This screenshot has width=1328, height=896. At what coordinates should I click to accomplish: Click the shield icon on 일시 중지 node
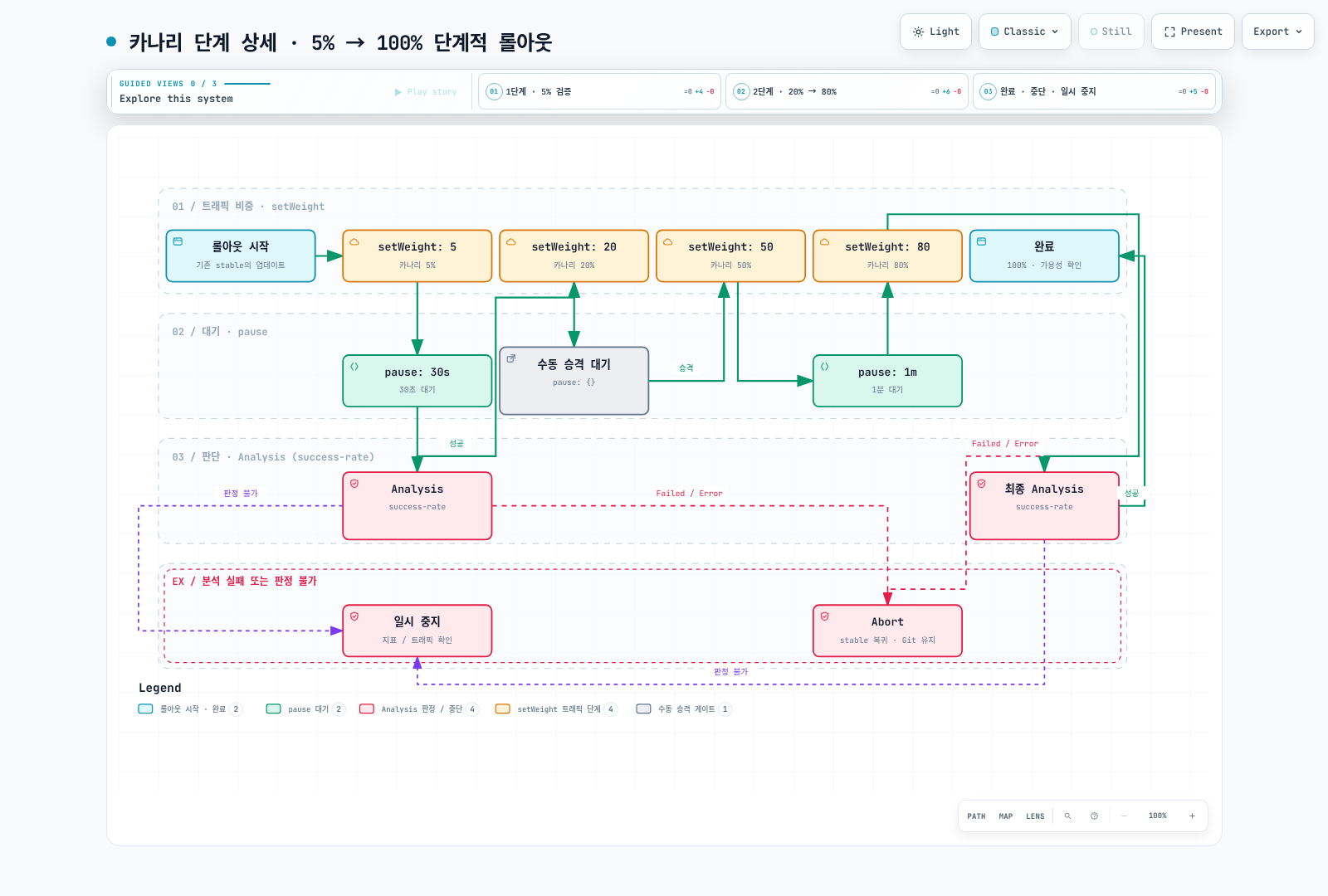tap(354, 616)
